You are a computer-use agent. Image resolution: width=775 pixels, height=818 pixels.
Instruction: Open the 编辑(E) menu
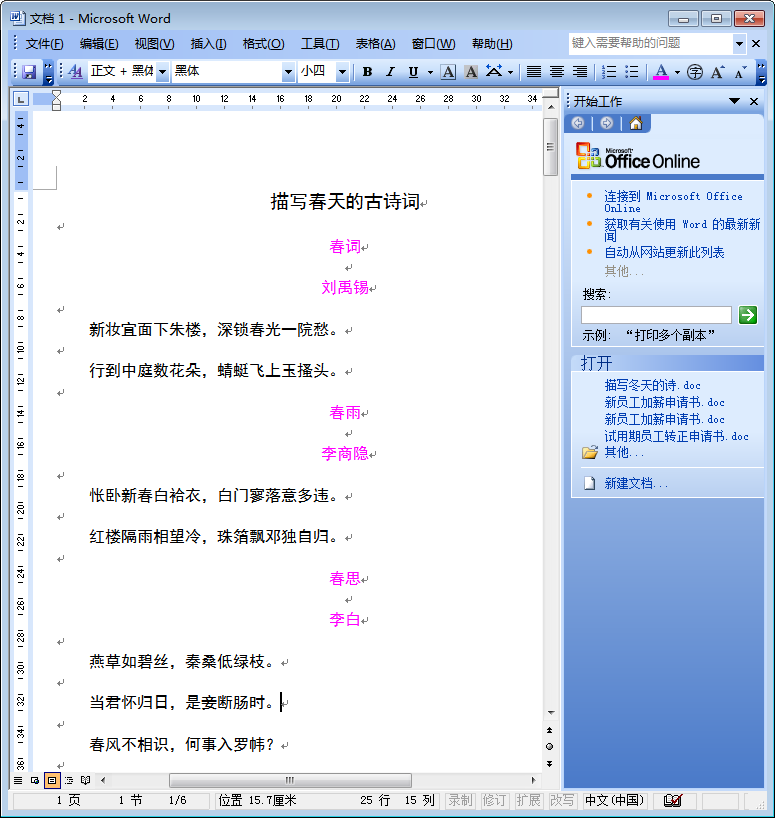click(x=99, y=44)
